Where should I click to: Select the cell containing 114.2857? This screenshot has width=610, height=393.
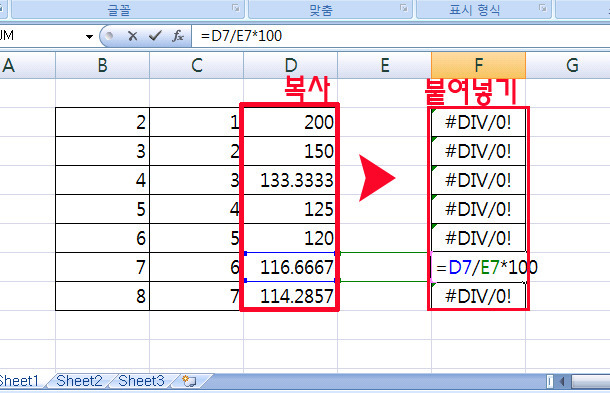pyautogui.click(x=290, y=296)
